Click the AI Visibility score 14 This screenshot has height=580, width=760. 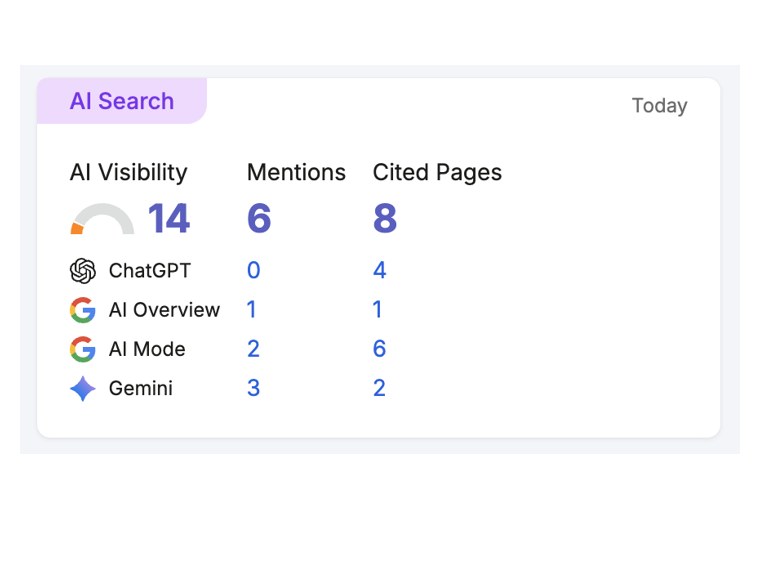coord(169,219)
